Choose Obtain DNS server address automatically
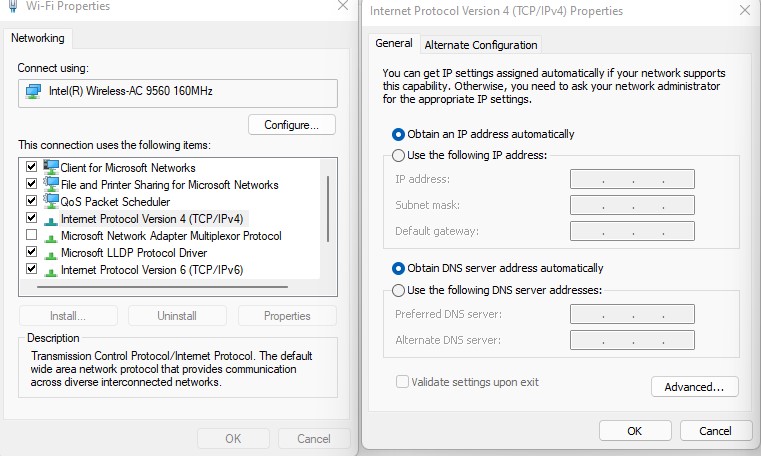This screenshot has height=456, width=761. [x=399, y=268]
